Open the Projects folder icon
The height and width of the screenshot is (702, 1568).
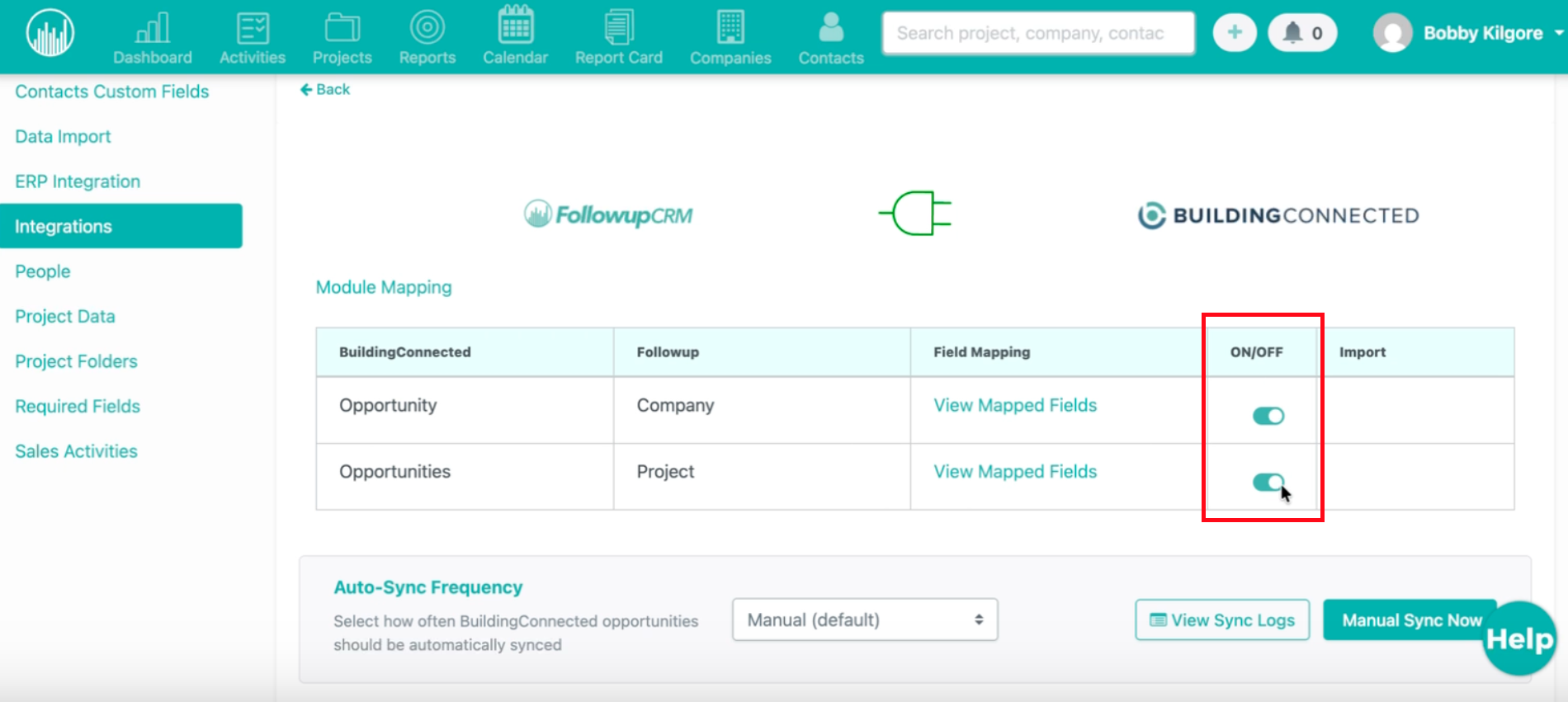pyautogui.click(x=342, y=27)
